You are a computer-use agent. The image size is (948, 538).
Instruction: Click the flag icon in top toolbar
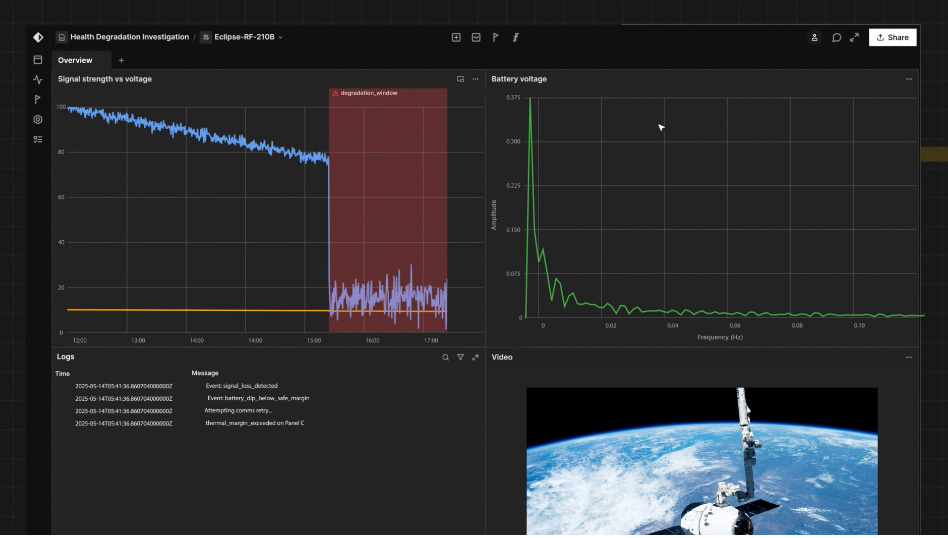(x=495, y=37)
